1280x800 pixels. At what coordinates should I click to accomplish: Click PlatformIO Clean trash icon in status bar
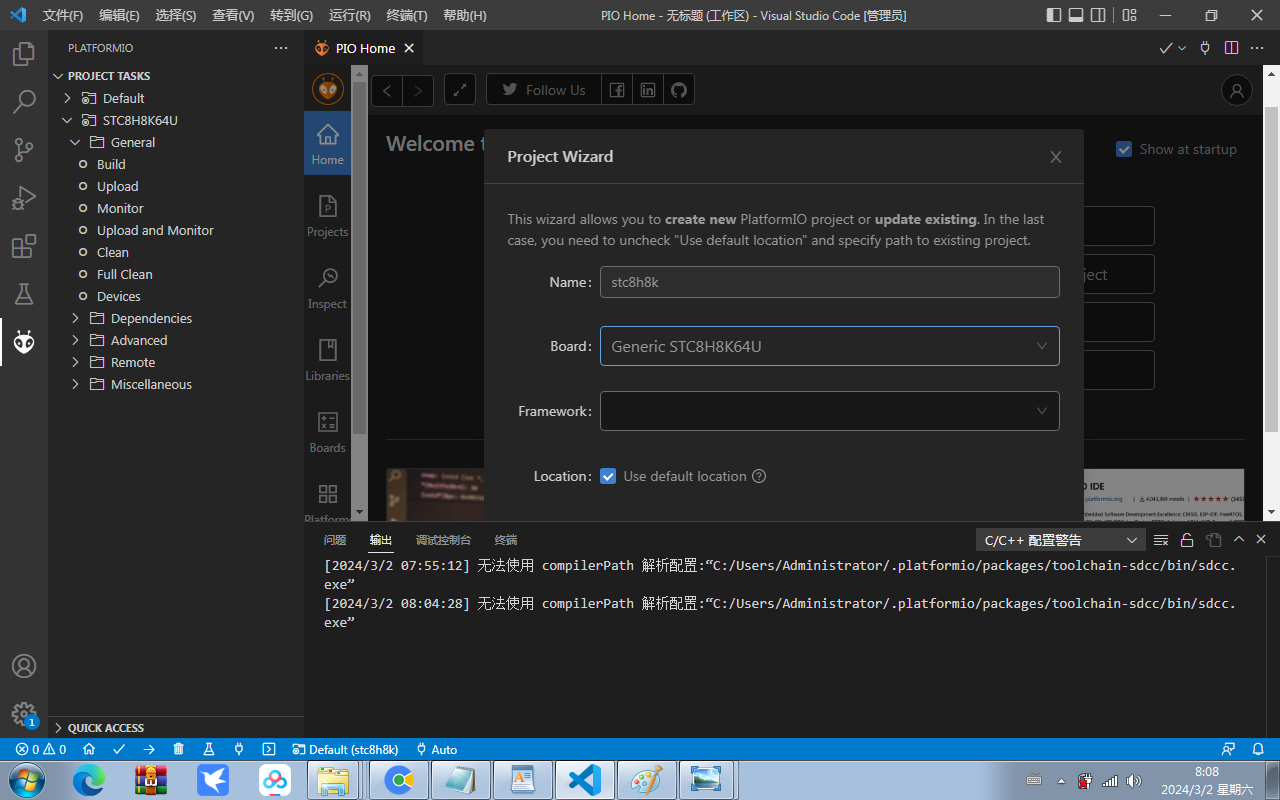[x=178, y=749]
